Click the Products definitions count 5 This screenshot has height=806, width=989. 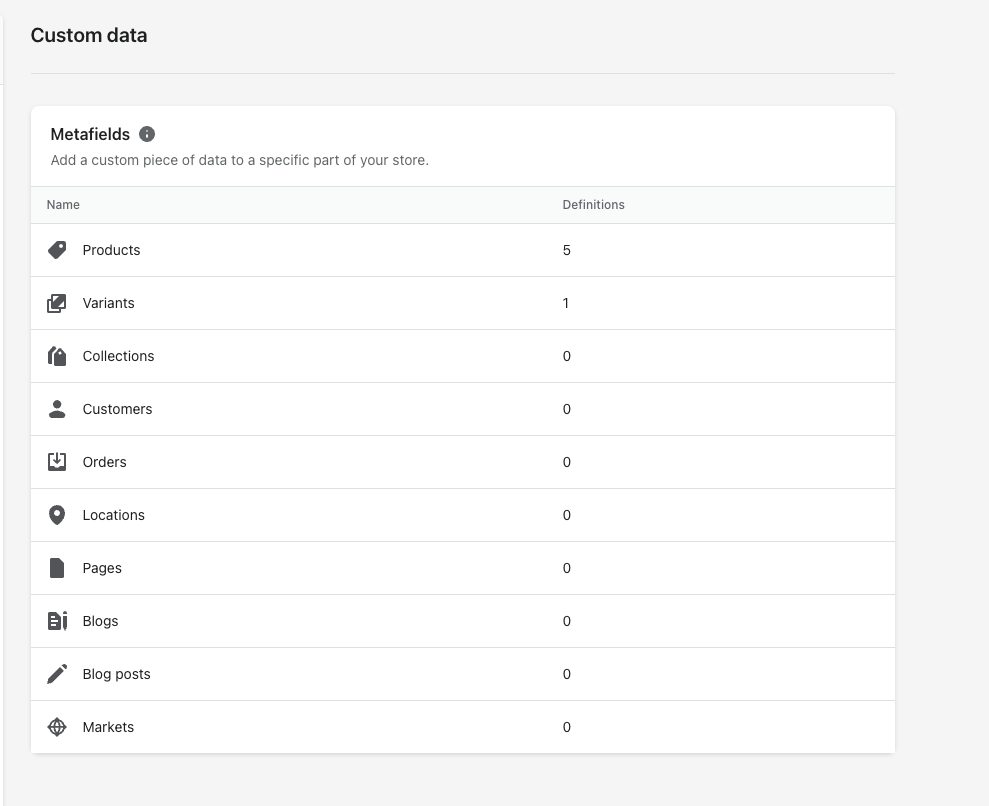point(566,250)
